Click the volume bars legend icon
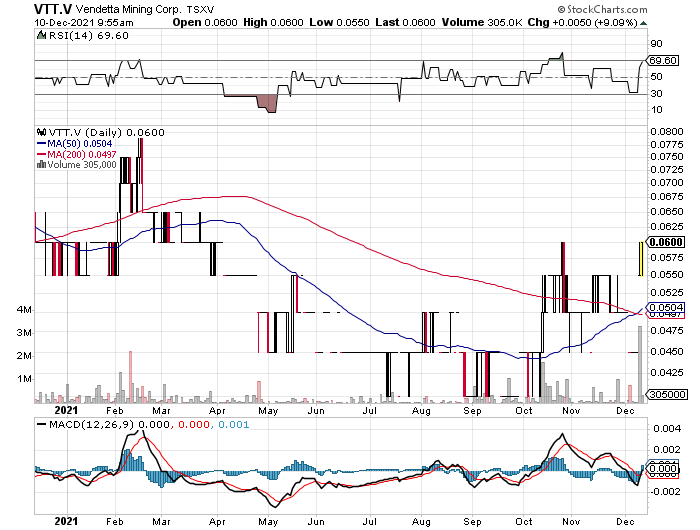700x530 pixels. [42, 165]
